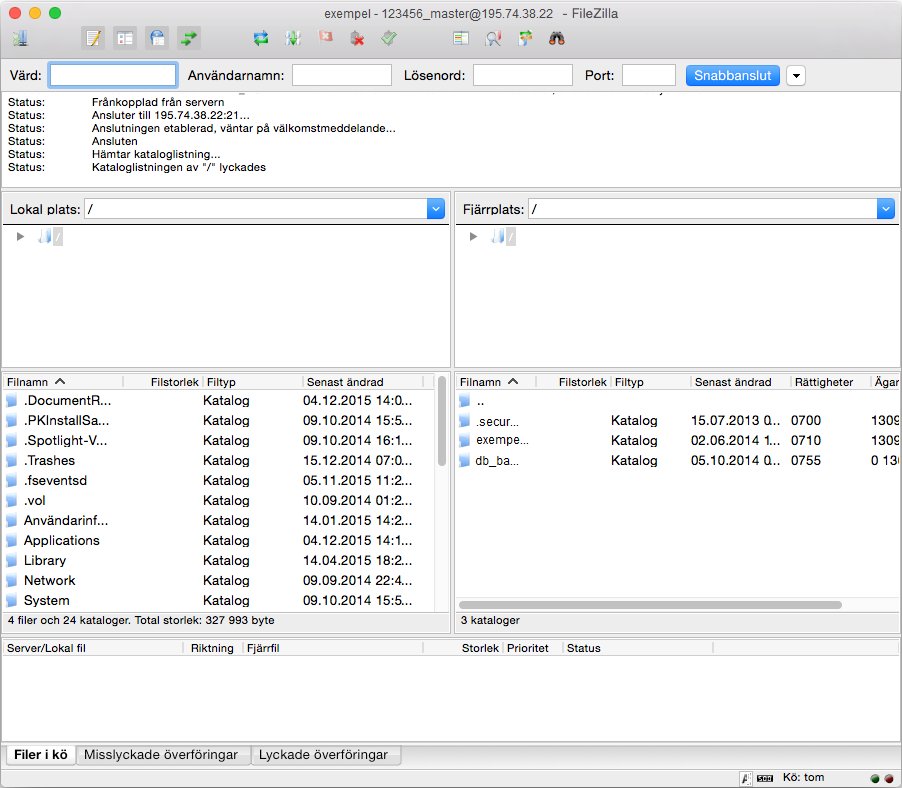This screenshot has height=788, width=902.
Task: Select the .Trashes folder
Action: [x=220, y=461]
